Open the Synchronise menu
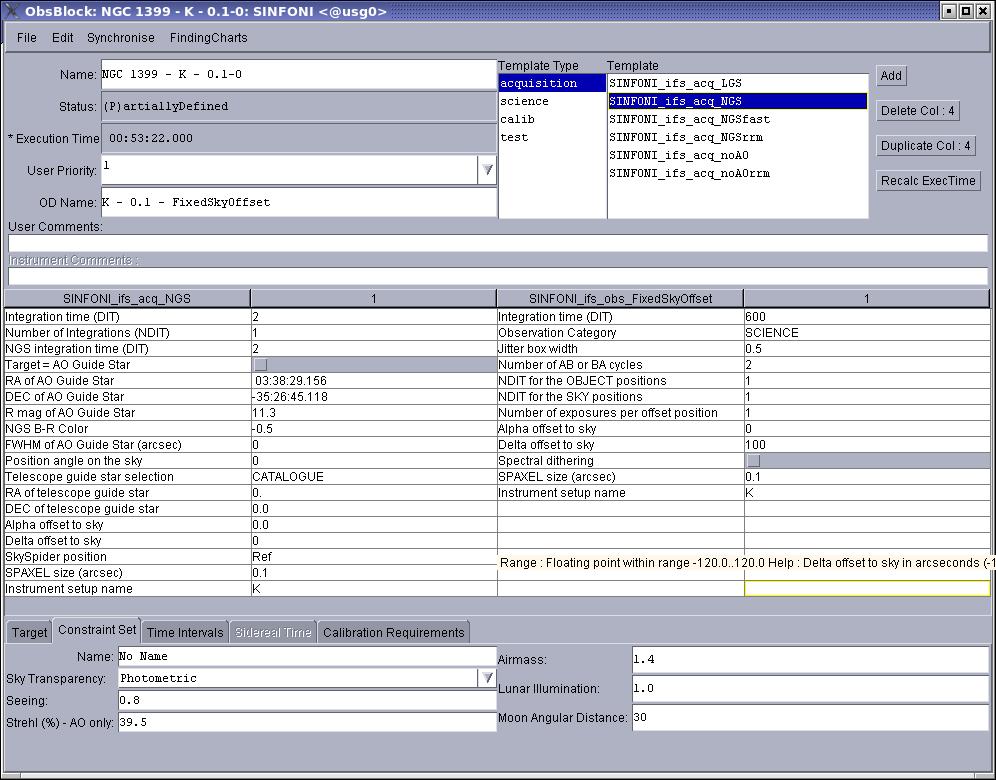The width and height of the screenshot is (996, 780). pos(121,37)
